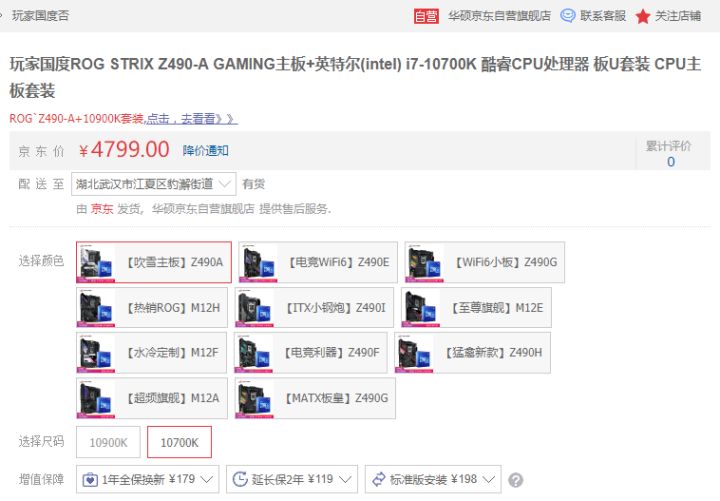720x501 pixels.
Task: Click the red 自营 badge
Action: click(426, 16)
